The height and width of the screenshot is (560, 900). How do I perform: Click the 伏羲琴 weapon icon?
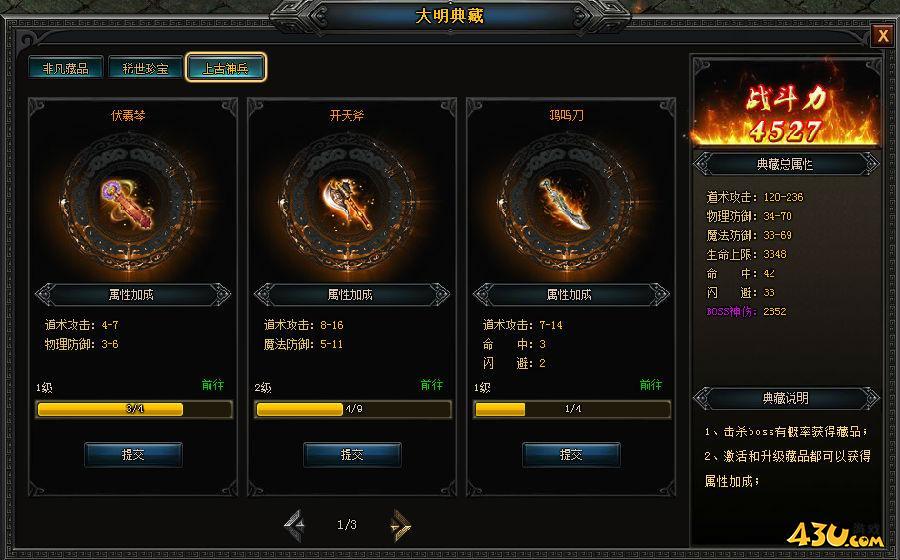tap(127, 204)
